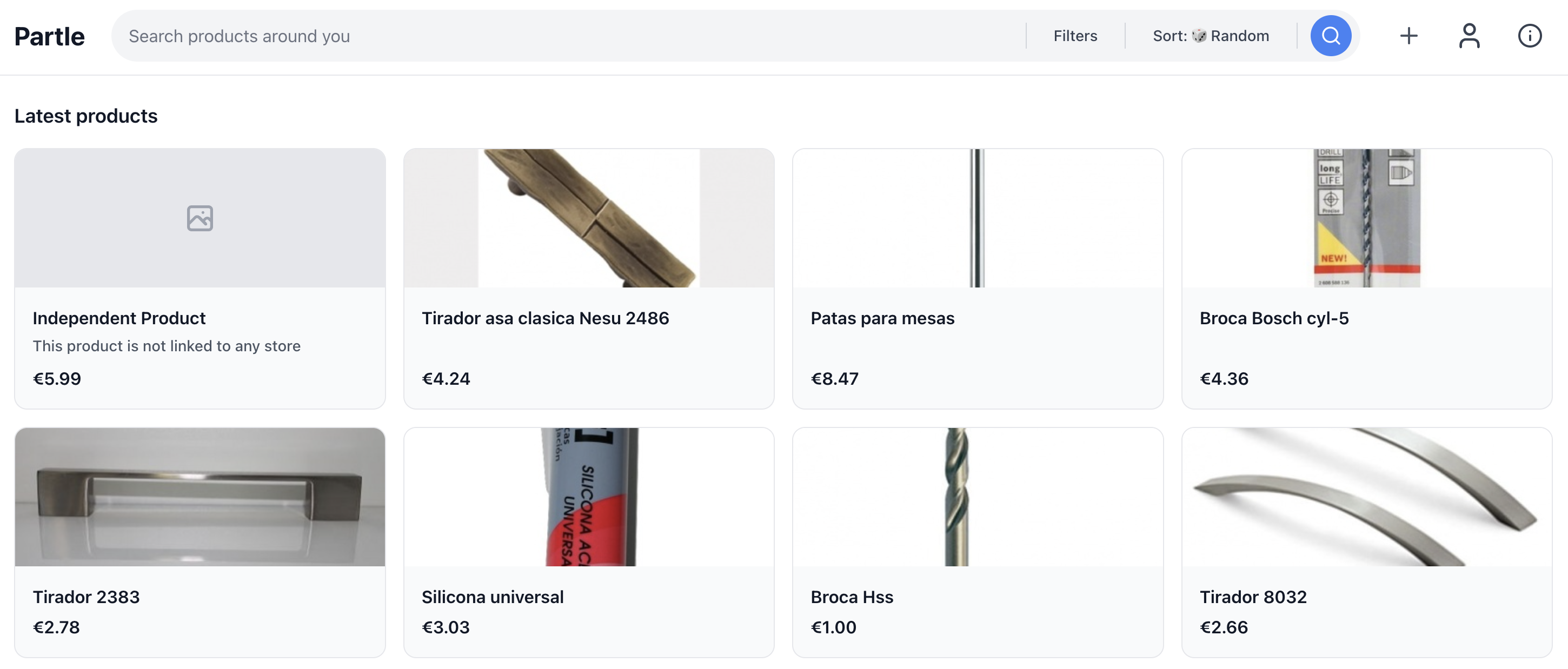Viewport: 1568px width, 669px height.
Task: Open the add product plus icon
Action: click(x=1408, y=35)
